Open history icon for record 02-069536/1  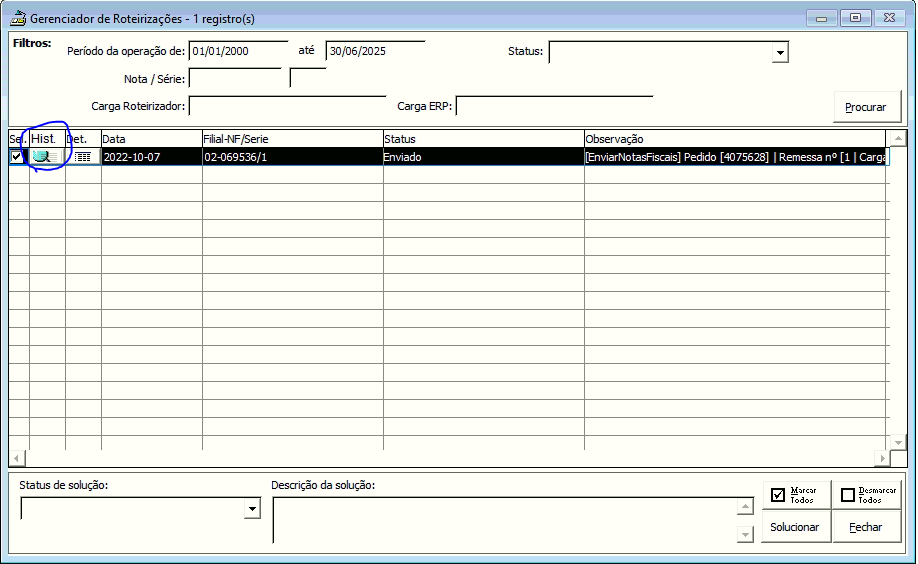(47, 157)
